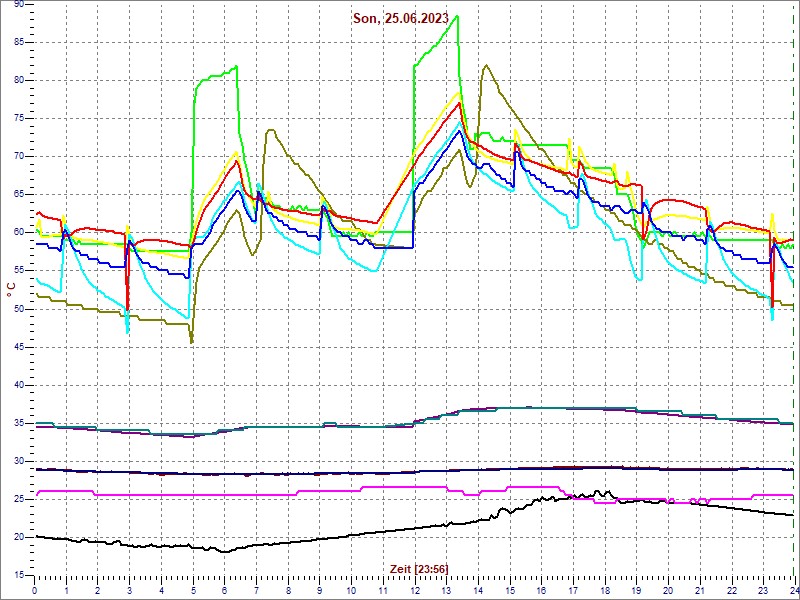Click hour 12 on the time axis
This screenshot has width=800, height=600.
pos(415,590)
